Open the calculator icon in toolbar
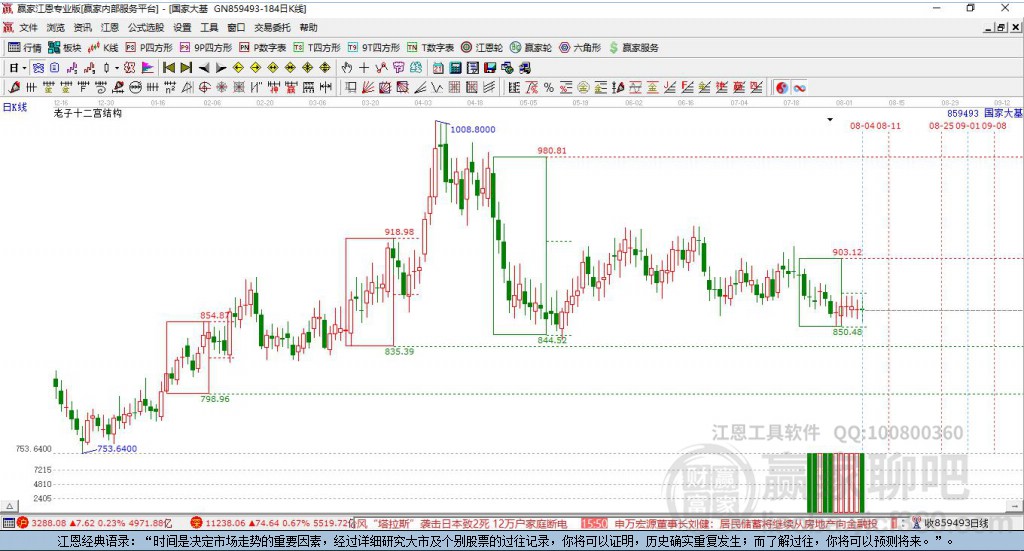1024x551 pixels. pos(455,68)
